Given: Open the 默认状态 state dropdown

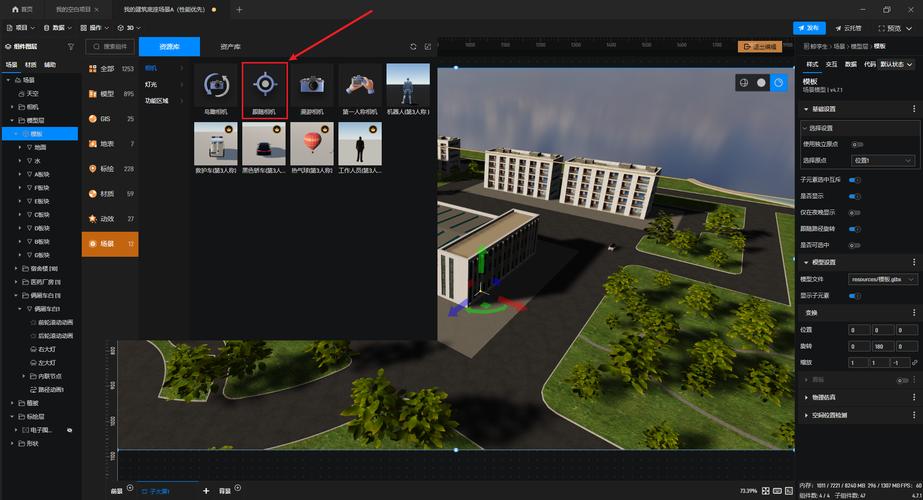Looking at the screenshot, I should point(897,64).
